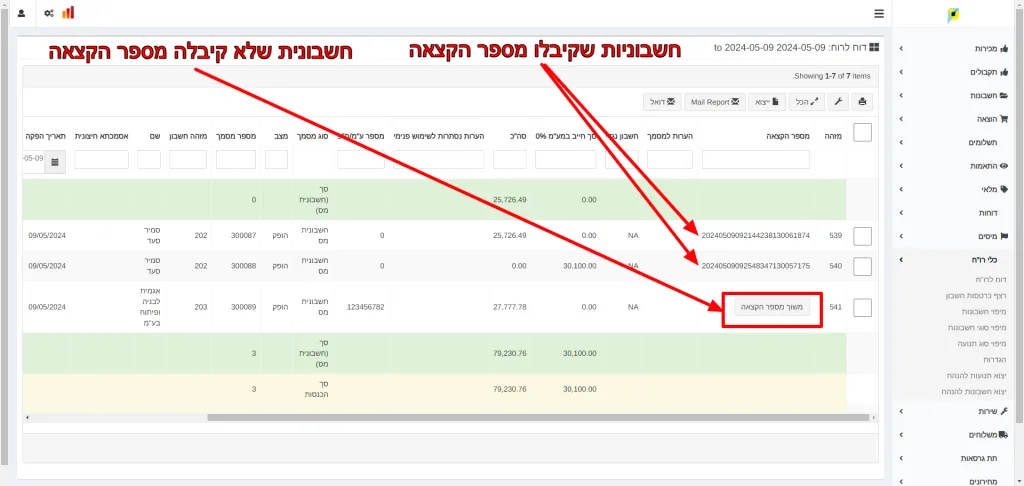Open the settings gears icon
This screenshot has height=486, width=1024.
(49, 13)
